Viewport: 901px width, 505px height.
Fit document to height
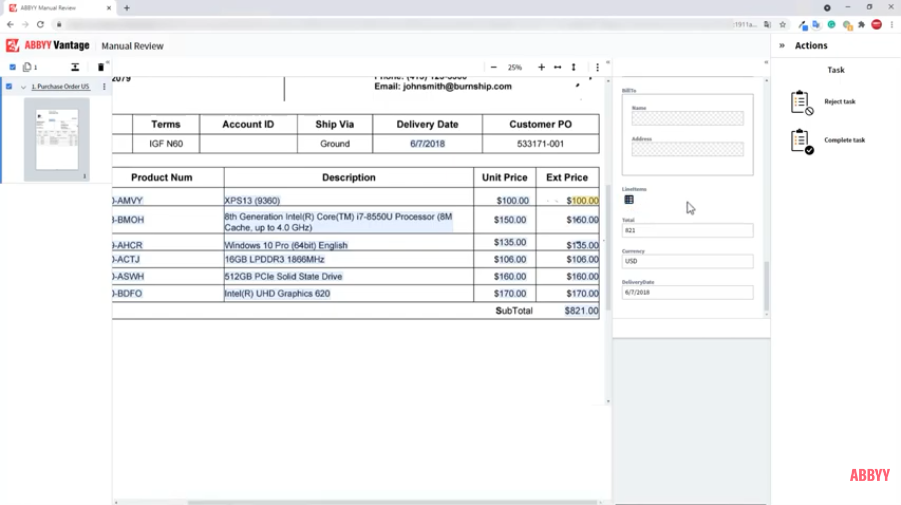pyautogui.click(x=573, y=67)
